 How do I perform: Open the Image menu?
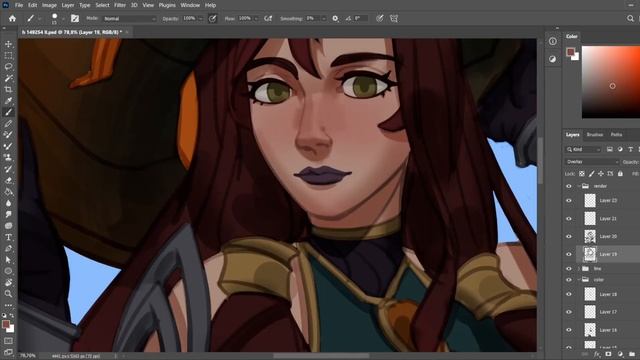tap(49, 5)
